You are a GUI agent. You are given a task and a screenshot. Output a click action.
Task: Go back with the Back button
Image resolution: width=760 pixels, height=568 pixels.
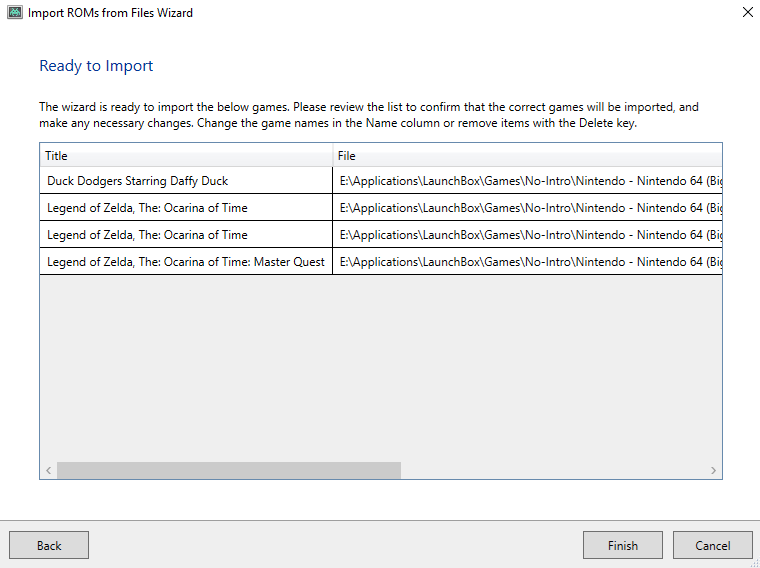[x=49, y=545]
